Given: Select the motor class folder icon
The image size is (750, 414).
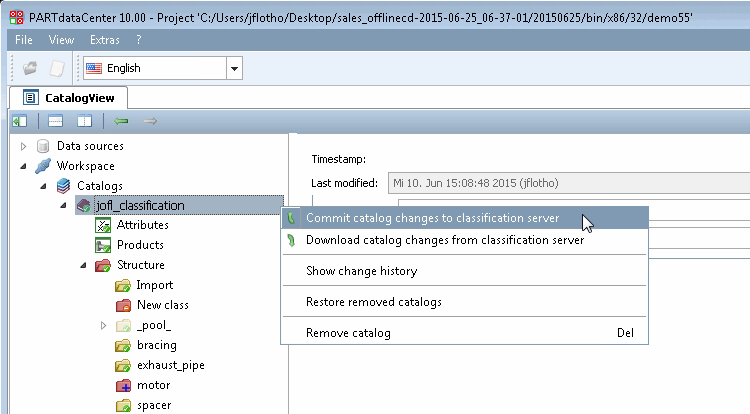Looking at the screenshot, I should [123, 385].
